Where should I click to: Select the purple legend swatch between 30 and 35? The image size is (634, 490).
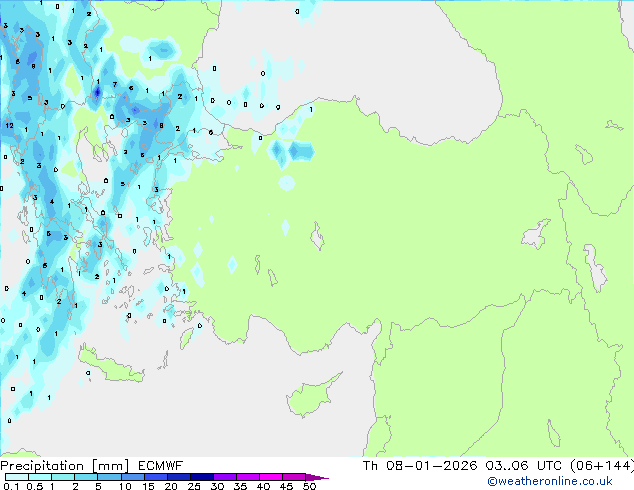coord(225,477)
